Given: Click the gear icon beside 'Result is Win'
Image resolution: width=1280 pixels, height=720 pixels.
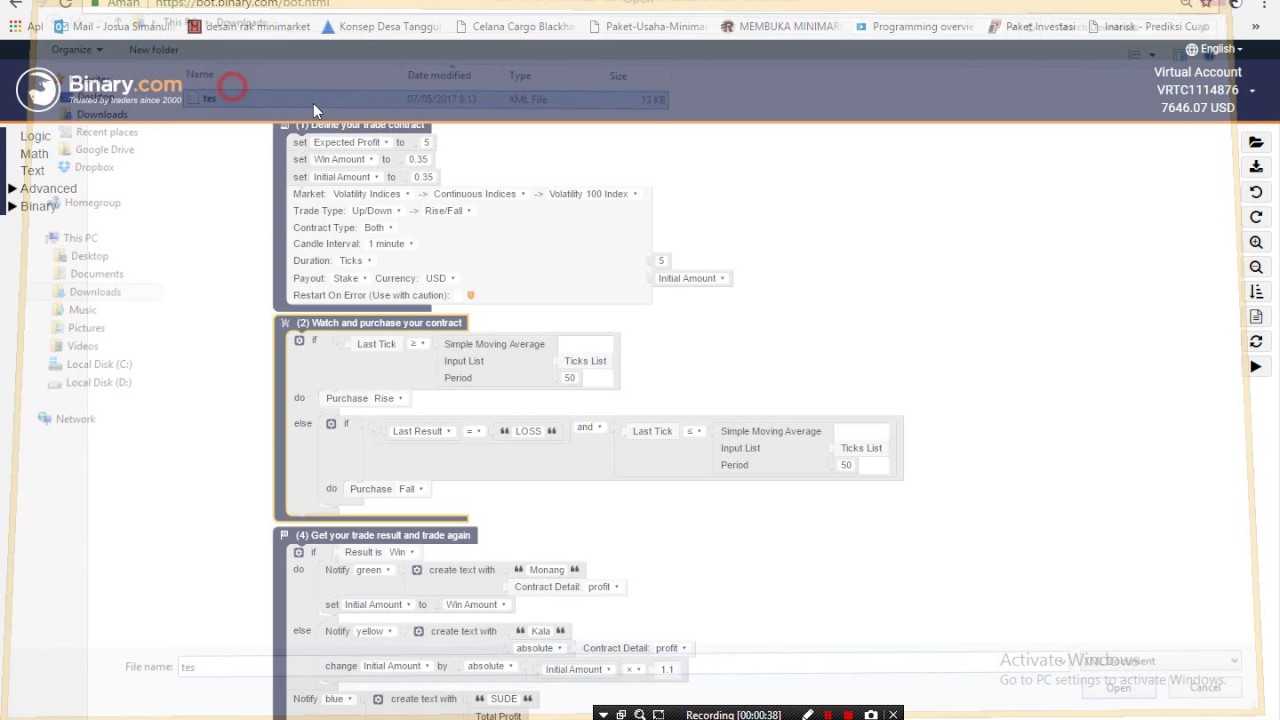Looking at the screenshot, I should click(299, 552).
